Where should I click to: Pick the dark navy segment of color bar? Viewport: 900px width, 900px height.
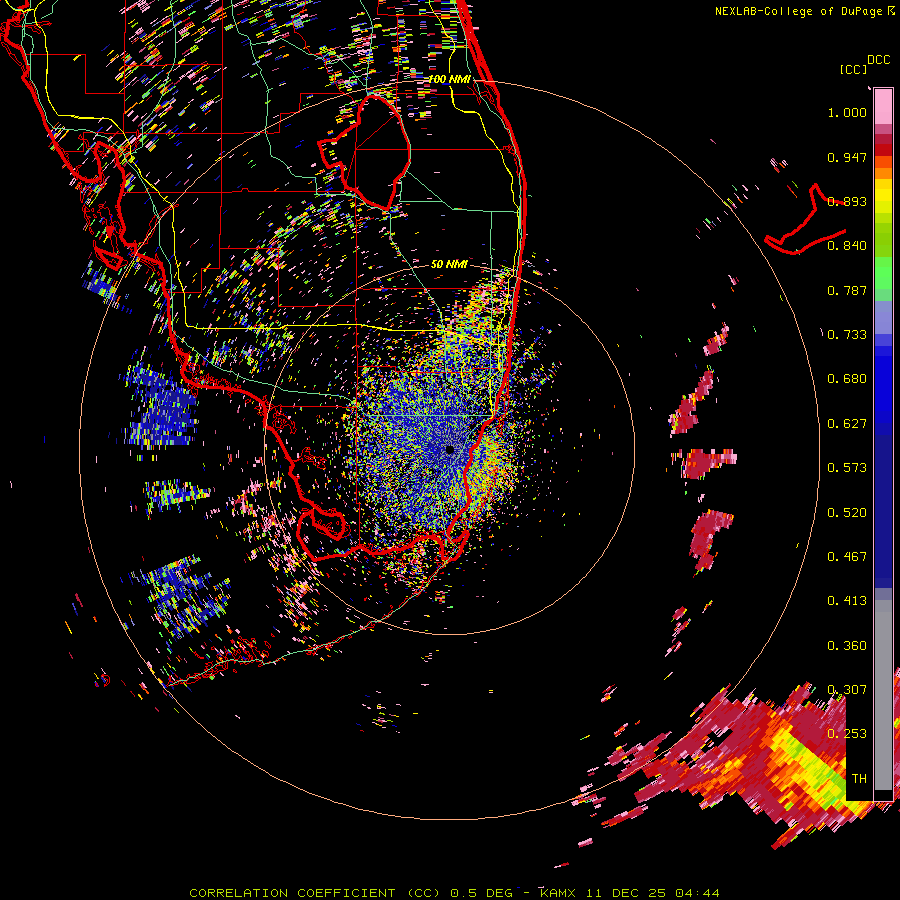(883, 511)
